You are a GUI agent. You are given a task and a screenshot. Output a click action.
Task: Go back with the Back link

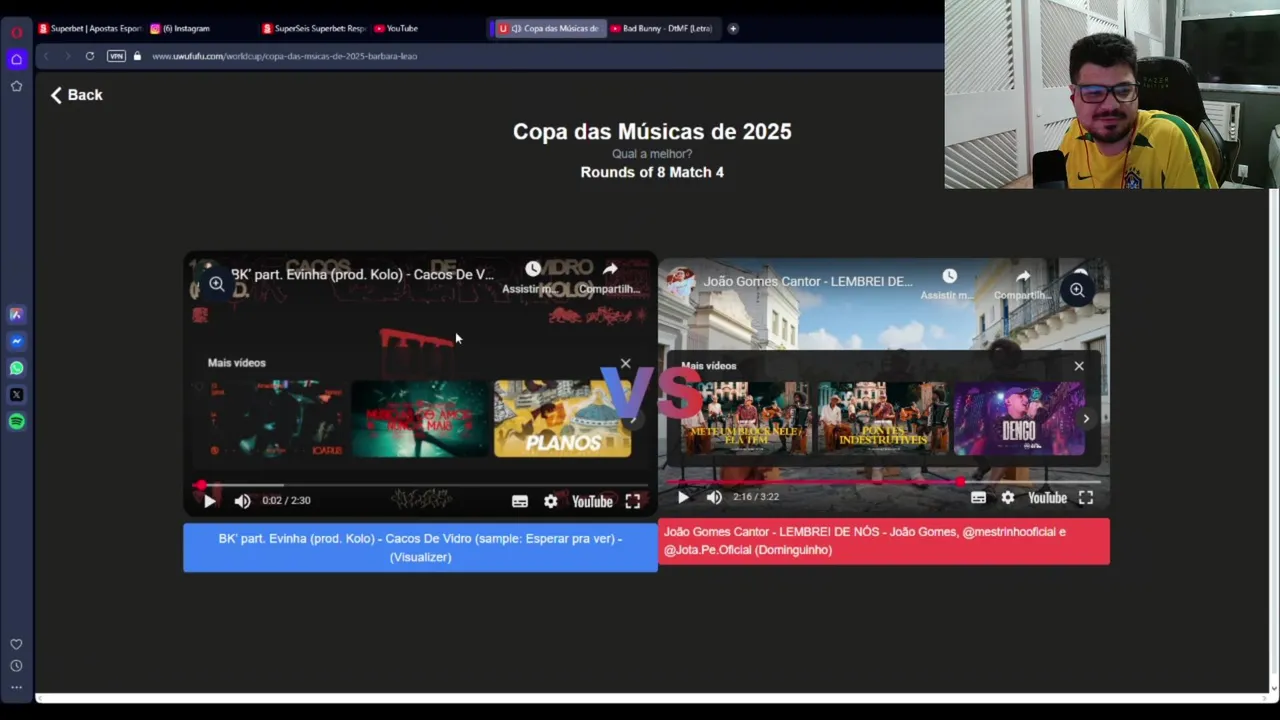(77, 95)
